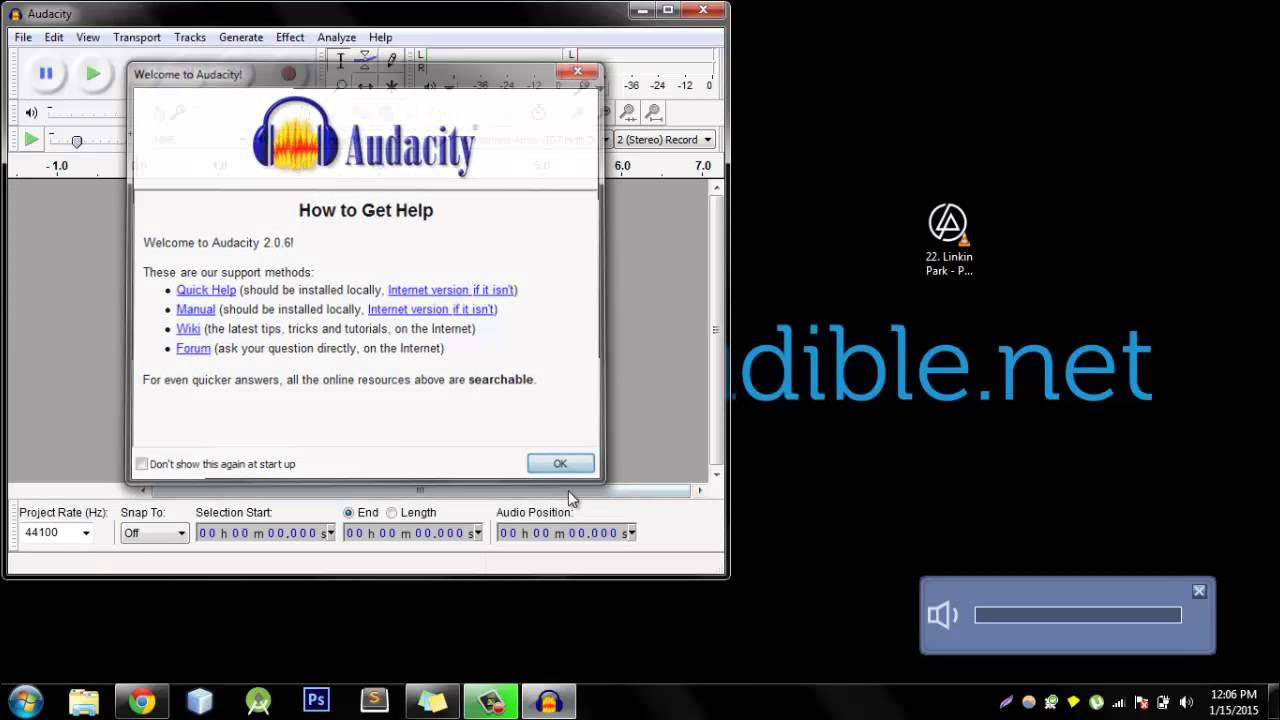
Task: Open Android Studio taskbar icon
Action: click(x=258, y=701)
